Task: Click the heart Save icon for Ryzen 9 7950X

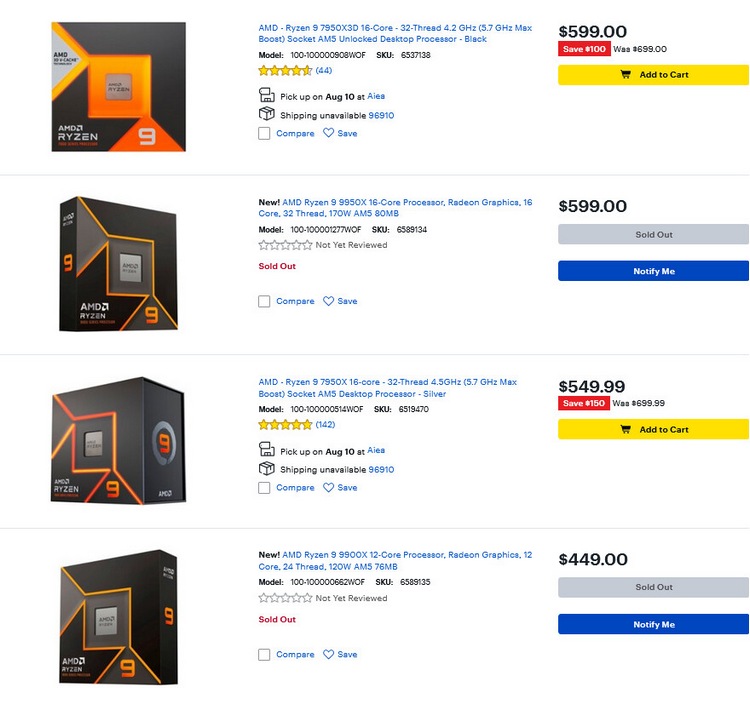Action: pyautogui.click(x=328, y=488)
